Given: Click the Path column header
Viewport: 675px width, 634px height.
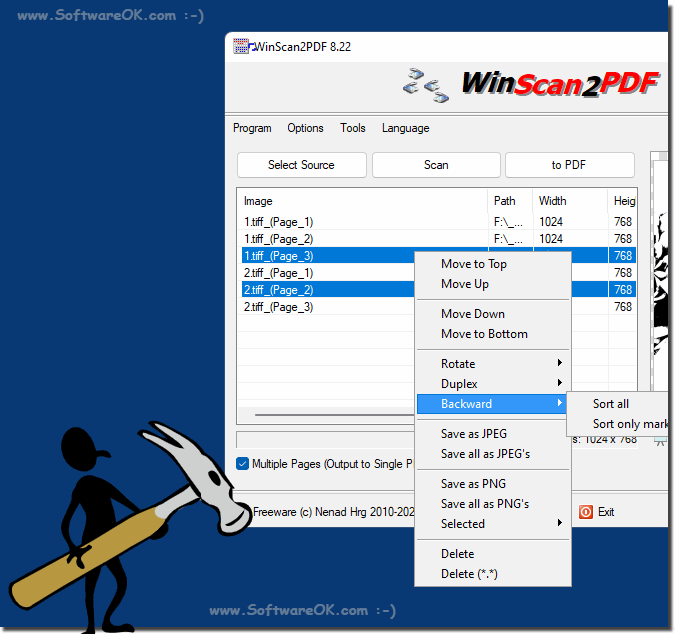Looking at the screenshot, I should tap(510, 201).
